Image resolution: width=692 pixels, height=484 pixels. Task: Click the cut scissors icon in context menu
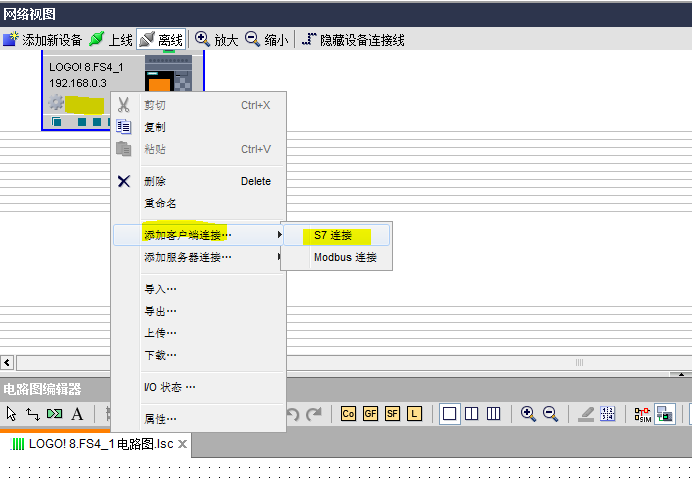[x=124, y=105]
